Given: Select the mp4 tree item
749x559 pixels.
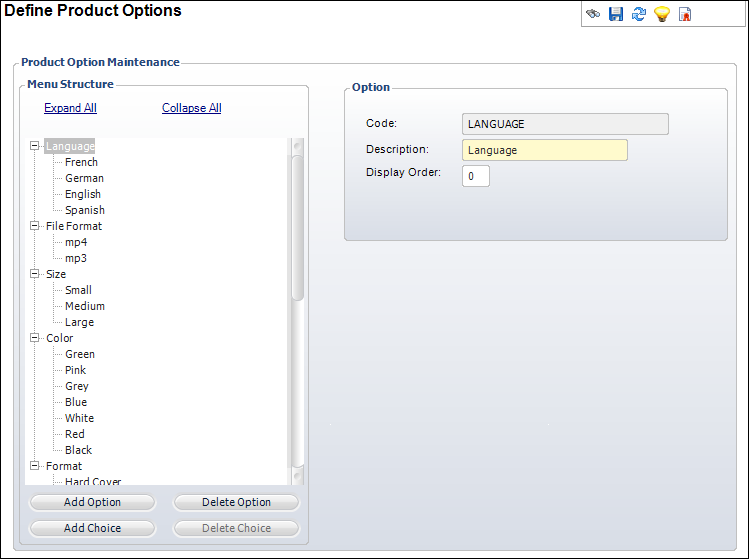Looking at the screenshot, I should 76,242.
